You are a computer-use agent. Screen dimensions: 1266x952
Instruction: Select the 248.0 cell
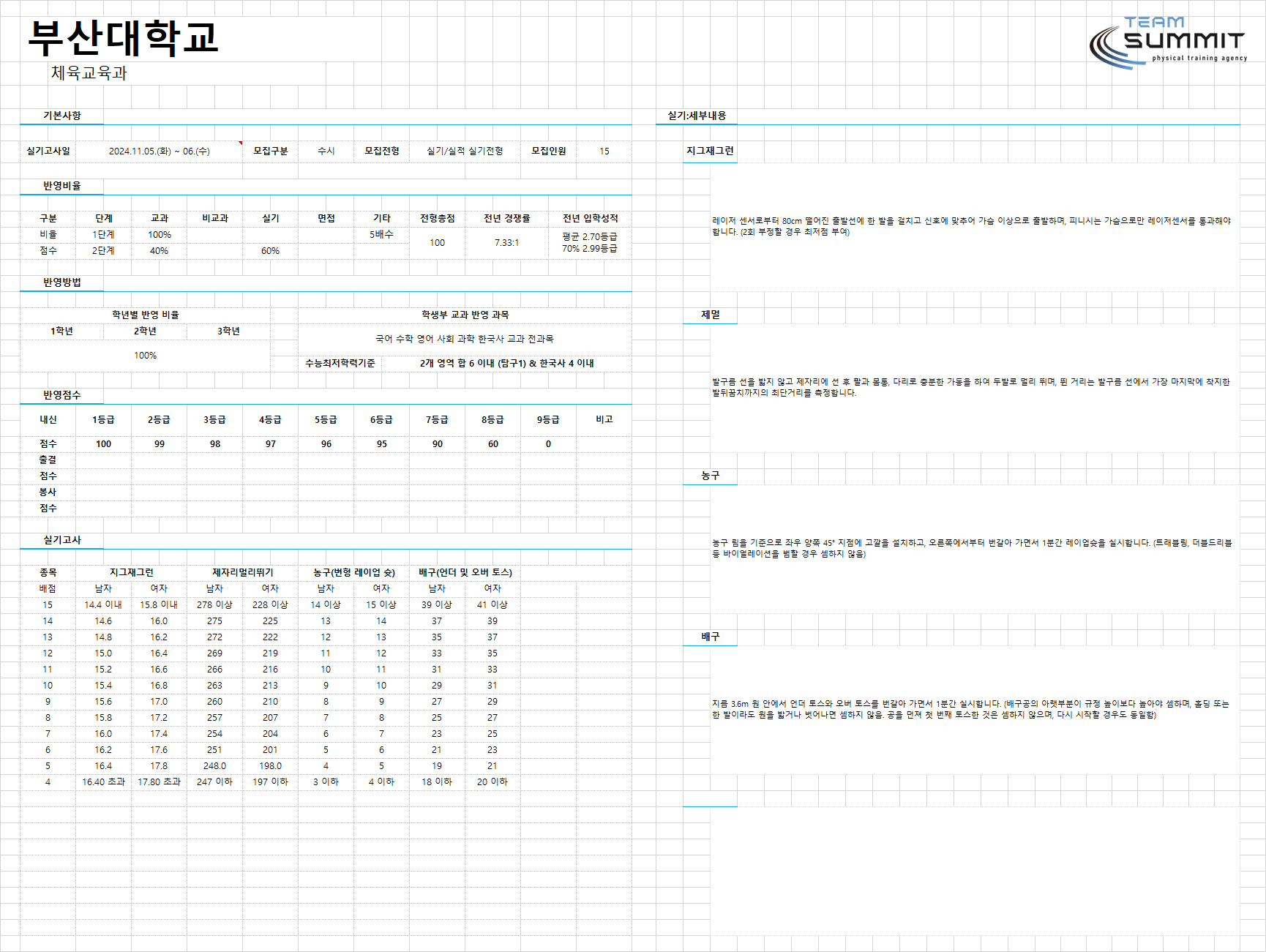pos(214,765)
